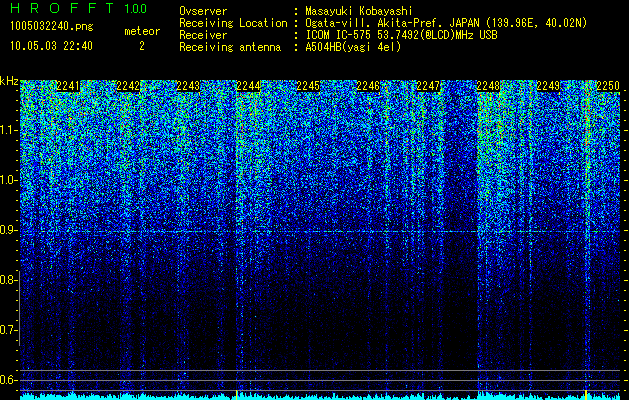Click the 0.8 frequency axis label
The image size is (629, 400).
(9, 280)
